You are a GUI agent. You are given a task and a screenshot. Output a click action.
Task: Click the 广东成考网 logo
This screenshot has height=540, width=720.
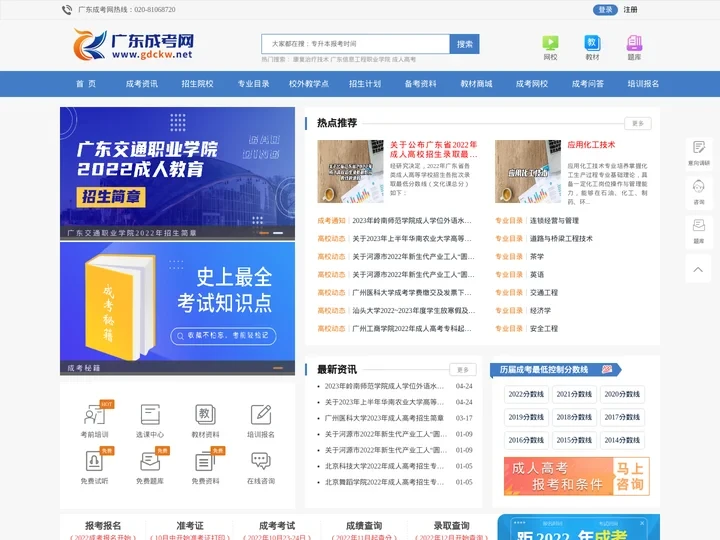[133, 45]
